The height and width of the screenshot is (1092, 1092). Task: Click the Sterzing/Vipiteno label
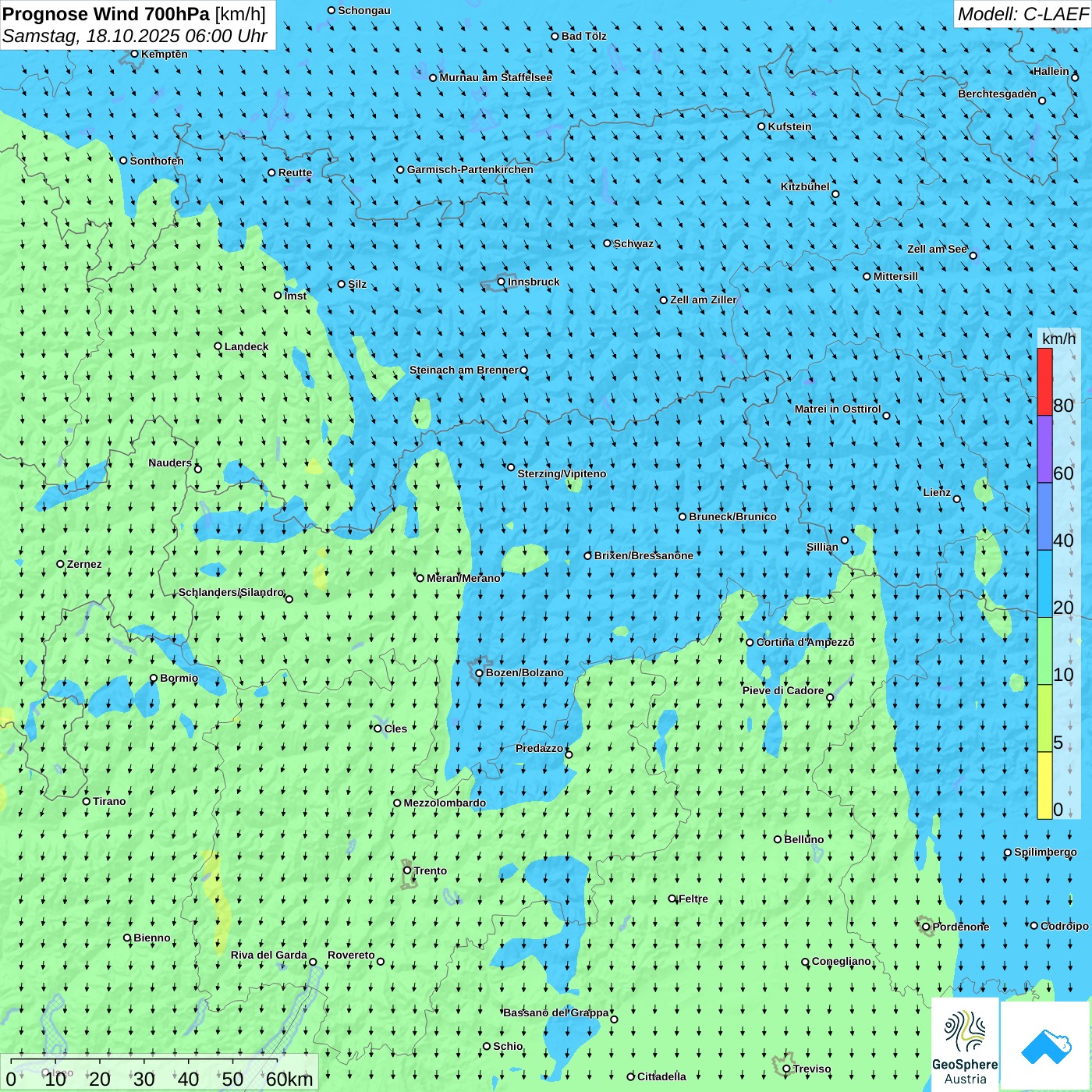click(562, 473)
